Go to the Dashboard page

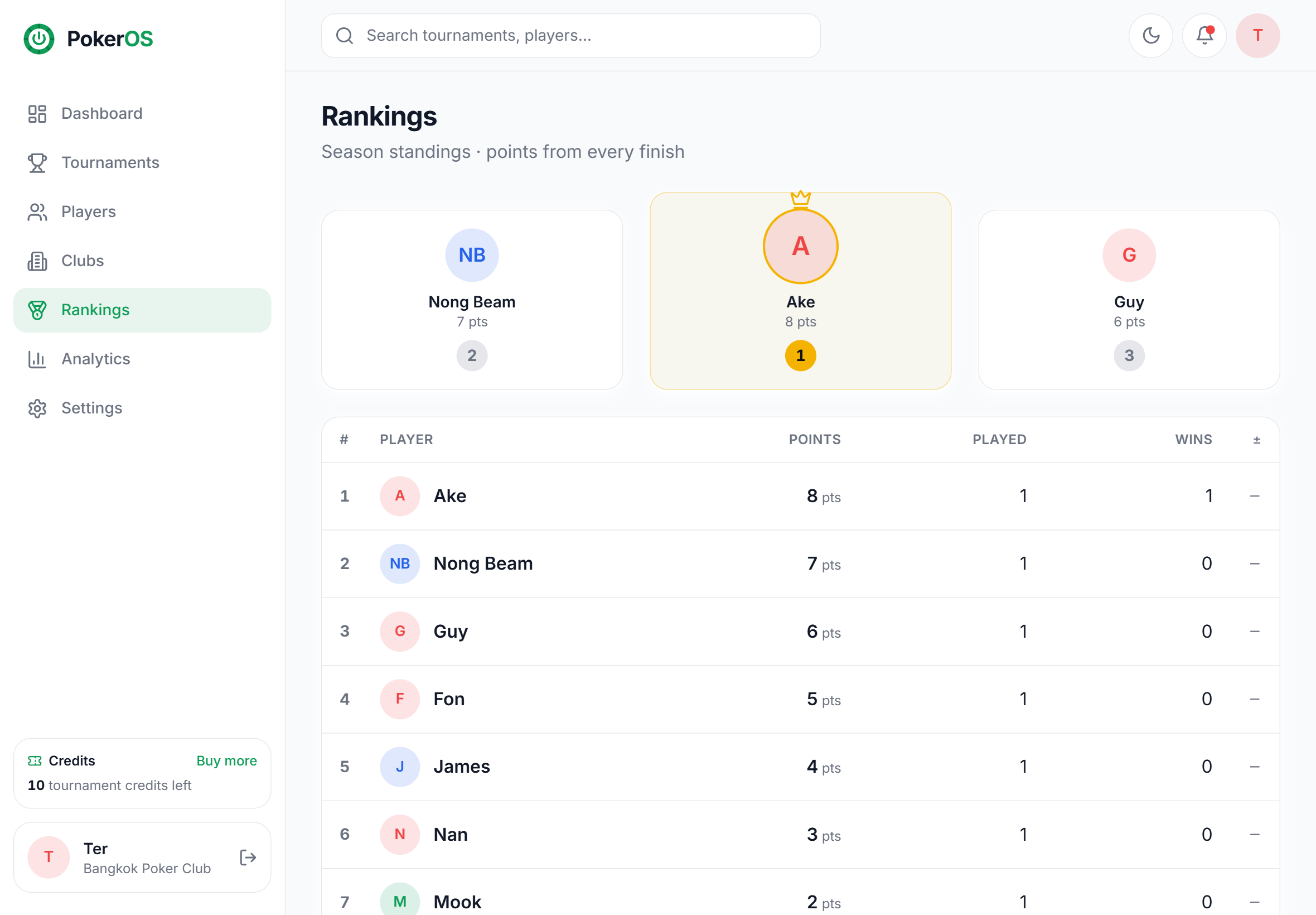click(x=142, y=113)
